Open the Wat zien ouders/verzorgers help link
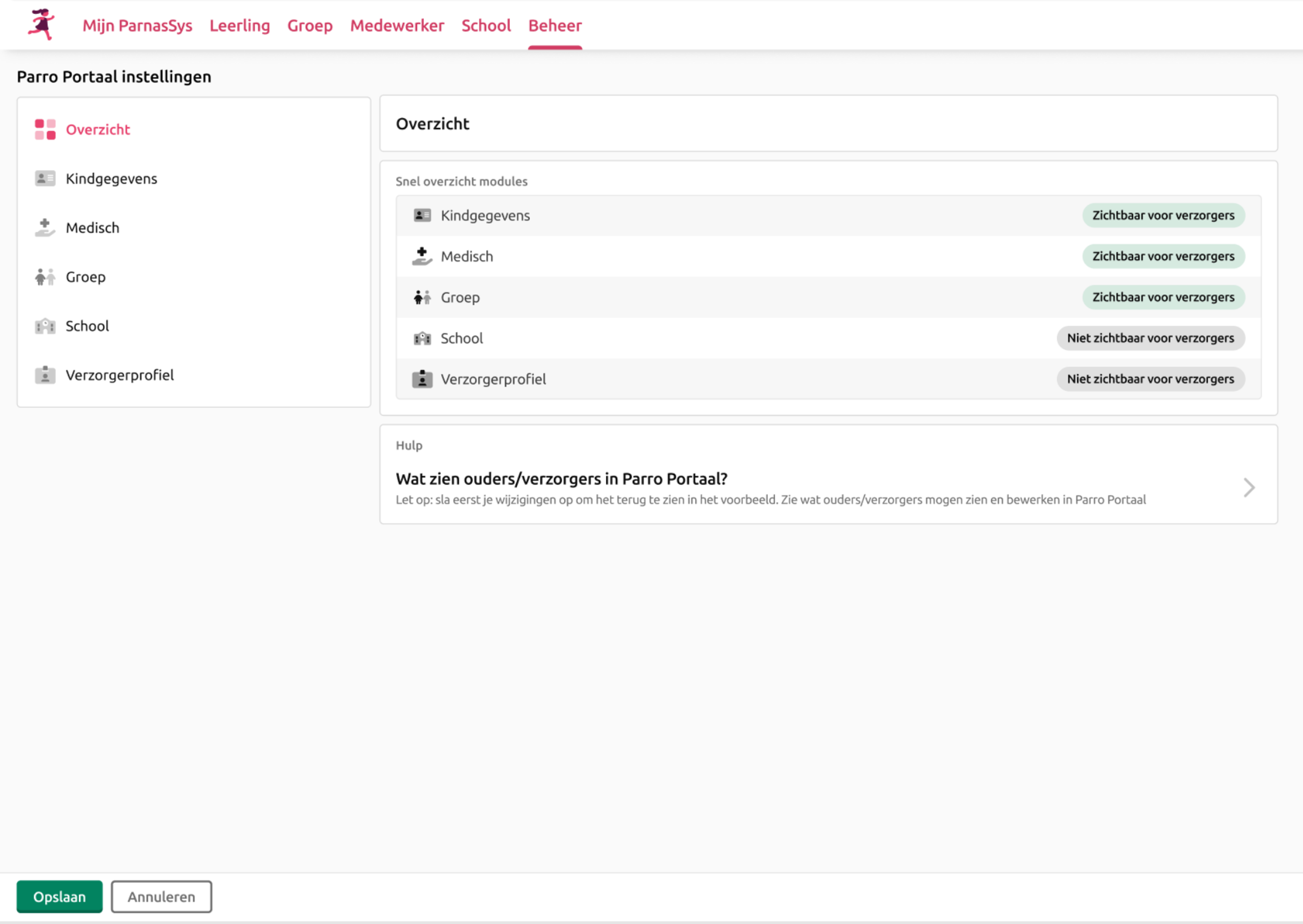1303x924 pixels. click(562, 479)
